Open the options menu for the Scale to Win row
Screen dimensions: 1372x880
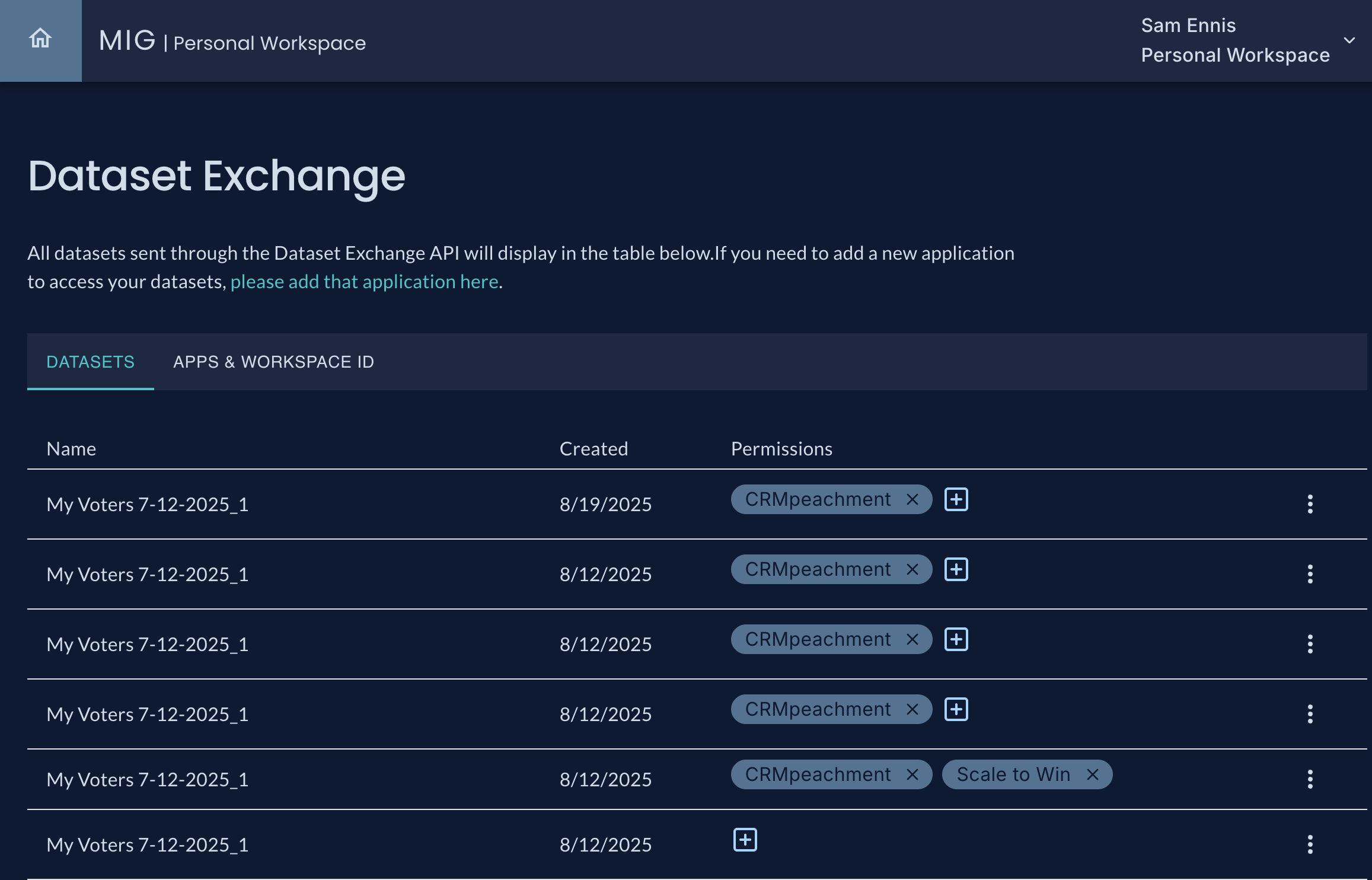[x=1310, y=779]
